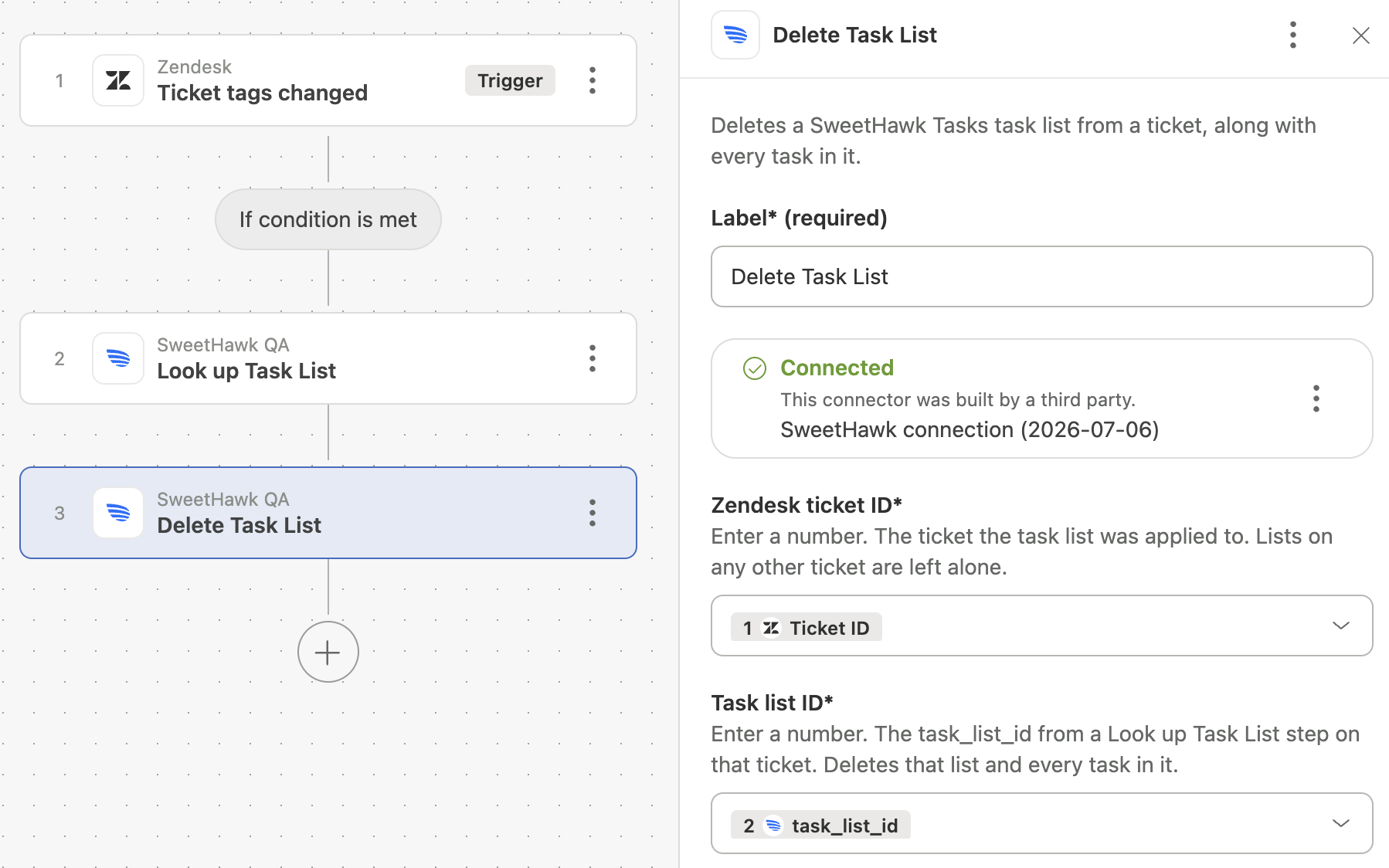Click the Trigger badge on step 1

510,80
